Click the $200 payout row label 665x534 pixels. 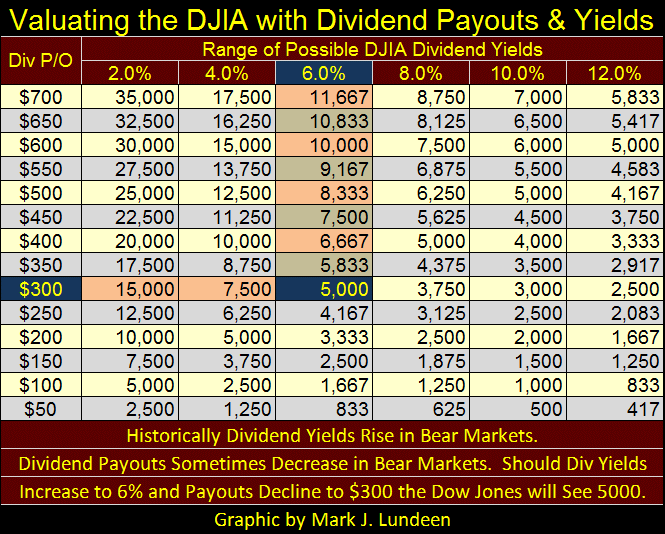(x=41, y=336)
